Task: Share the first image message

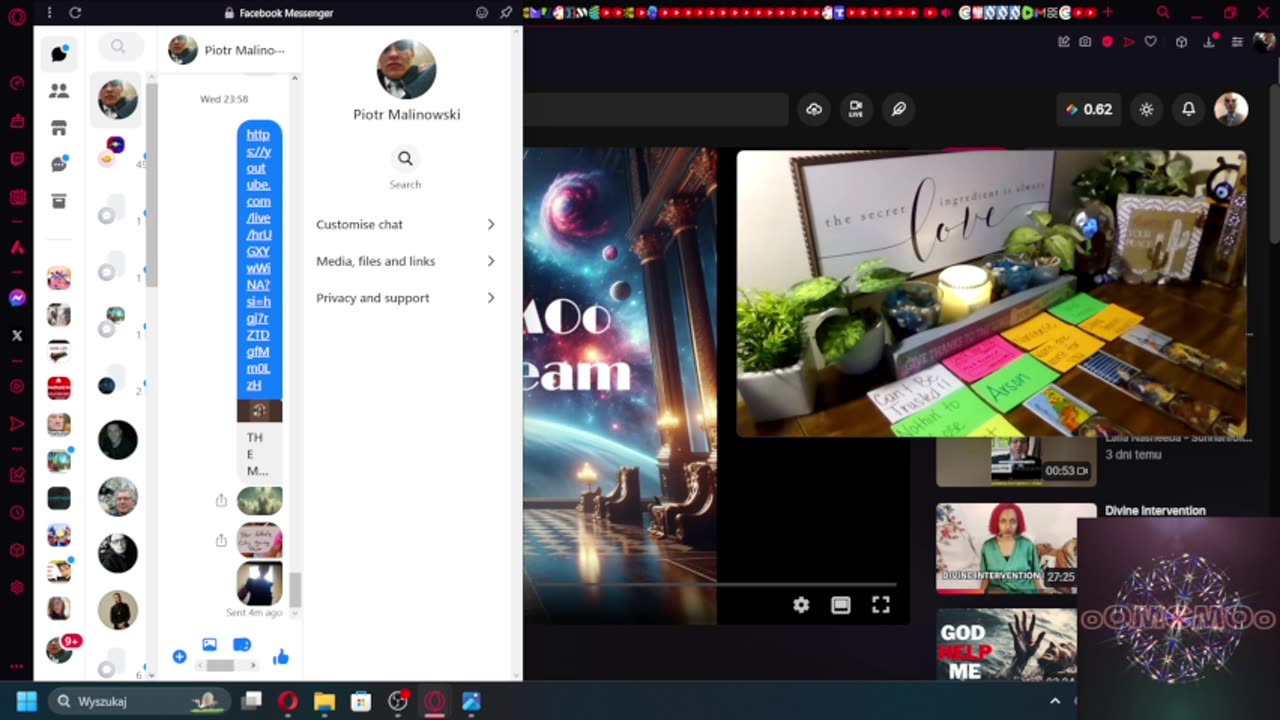Action: pyautogui.click(x=221, y=501)
